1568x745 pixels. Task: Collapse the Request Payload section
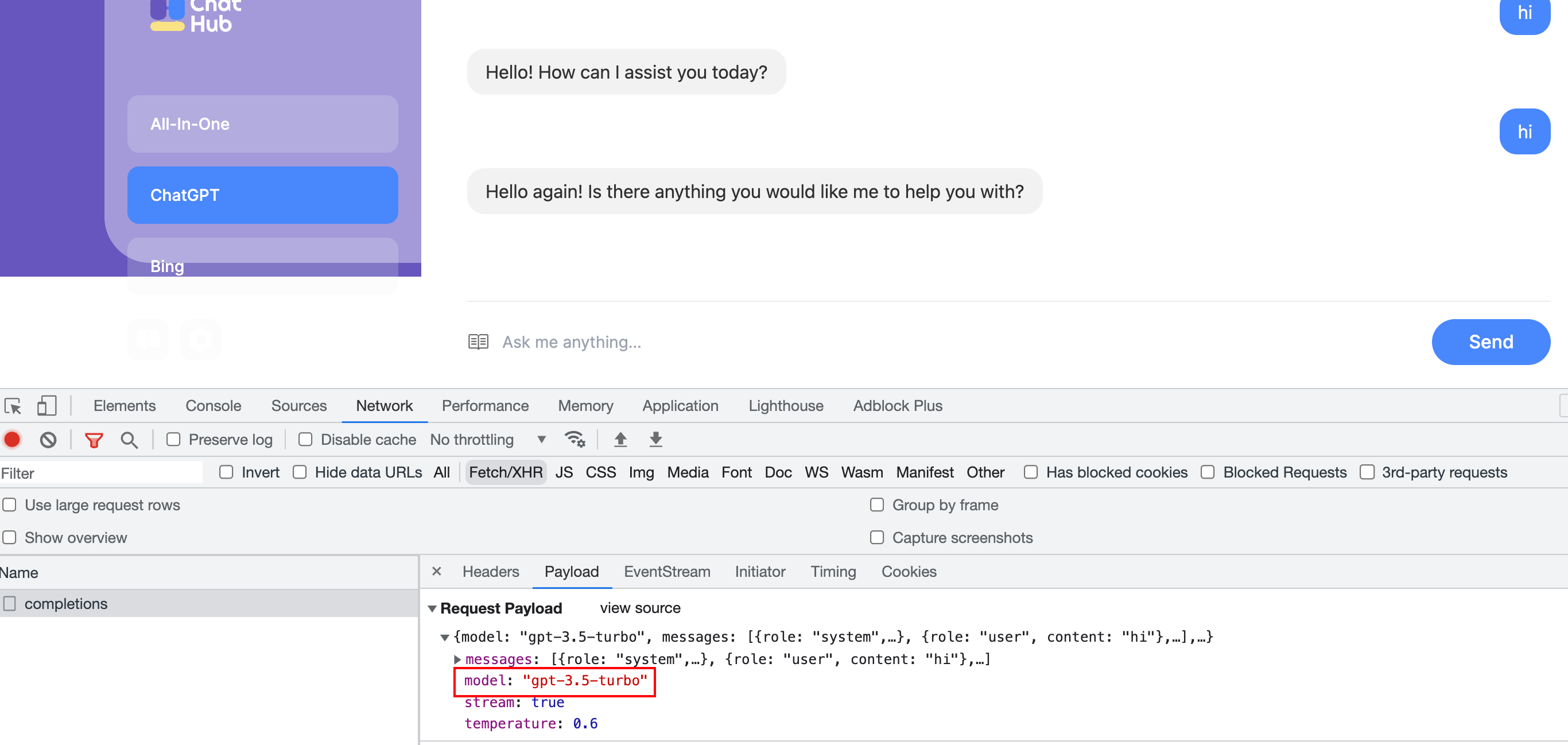(432, 608)
